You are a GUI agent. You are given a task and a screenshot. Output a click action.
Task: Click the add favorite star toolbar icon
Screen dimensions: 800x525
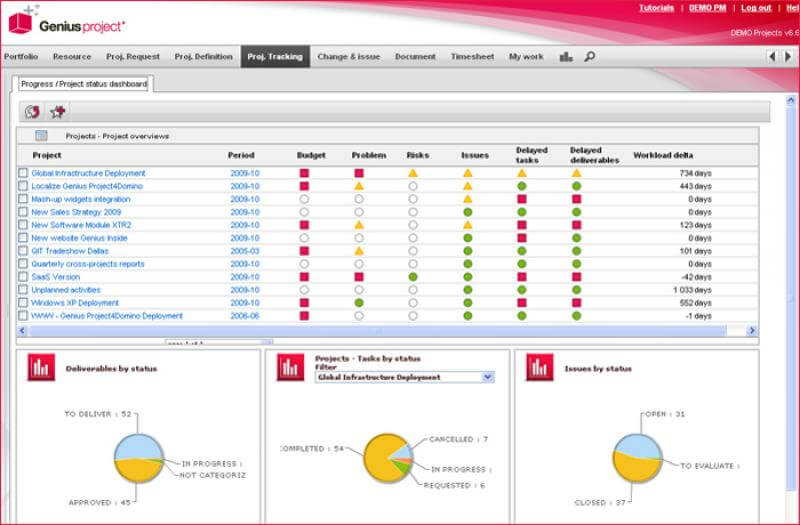click(x=57, y=111)
